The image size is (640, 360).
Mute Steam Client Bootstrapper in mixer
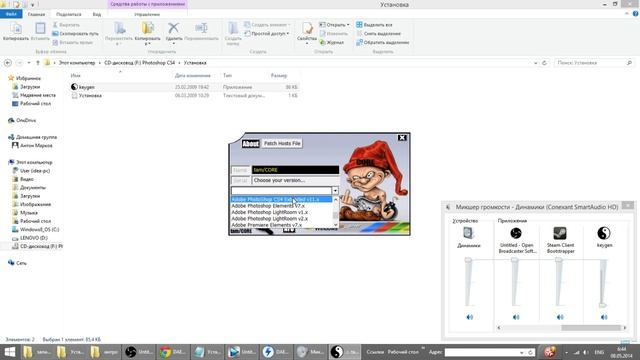click(560, 317)
